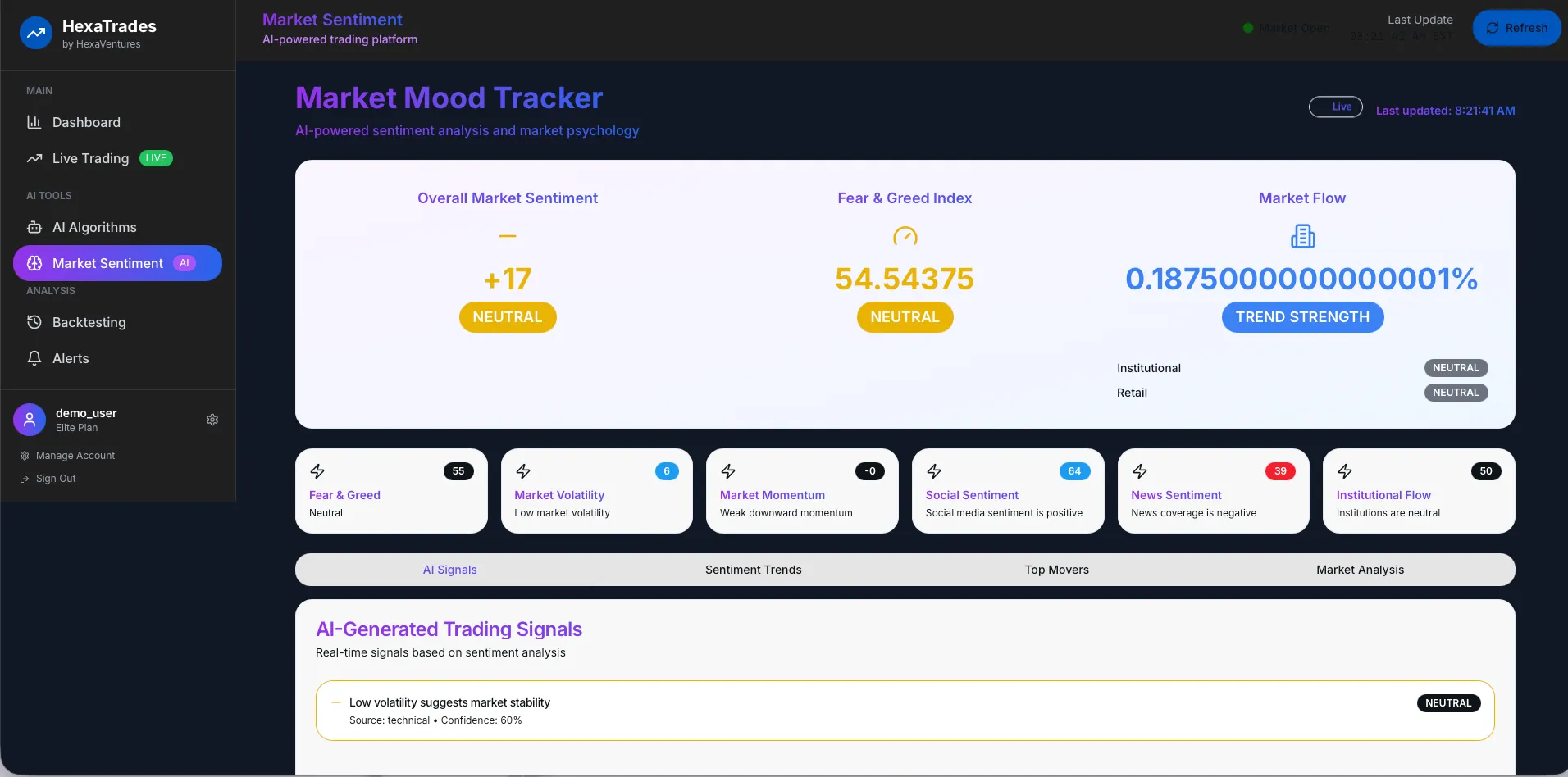
Task: Select the News Sentiment card
Action: [x=1213, y=491]
